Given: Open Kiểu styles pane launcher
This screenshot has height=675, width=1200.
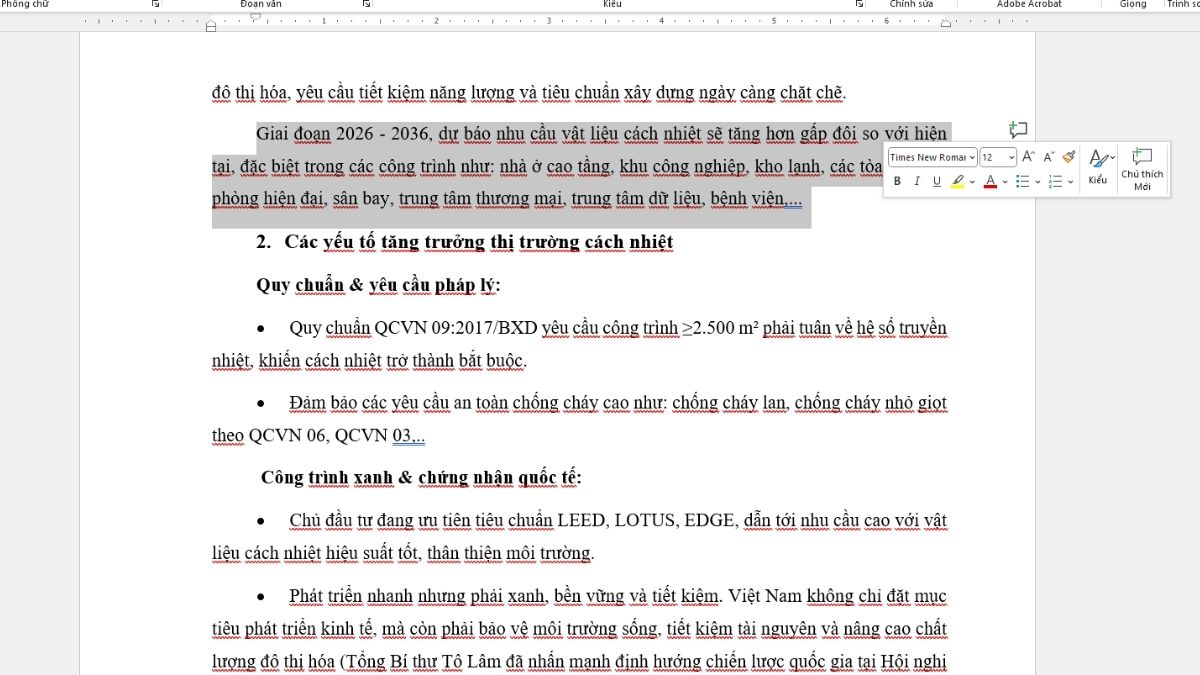Looking at the screenshot, I should pos(859,4).
